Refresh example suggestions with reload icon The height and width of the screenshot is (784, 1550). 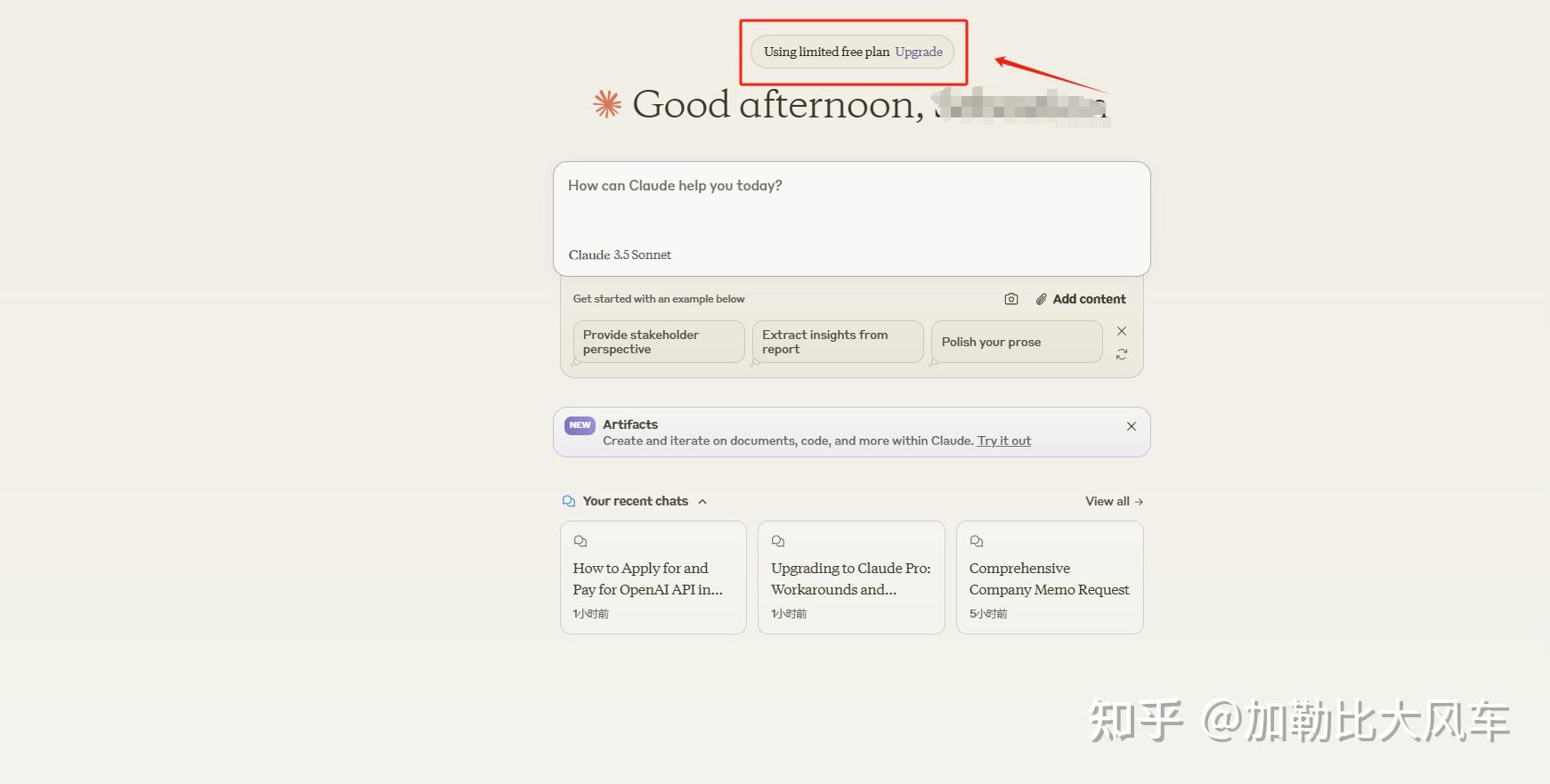click(1122, 354)
